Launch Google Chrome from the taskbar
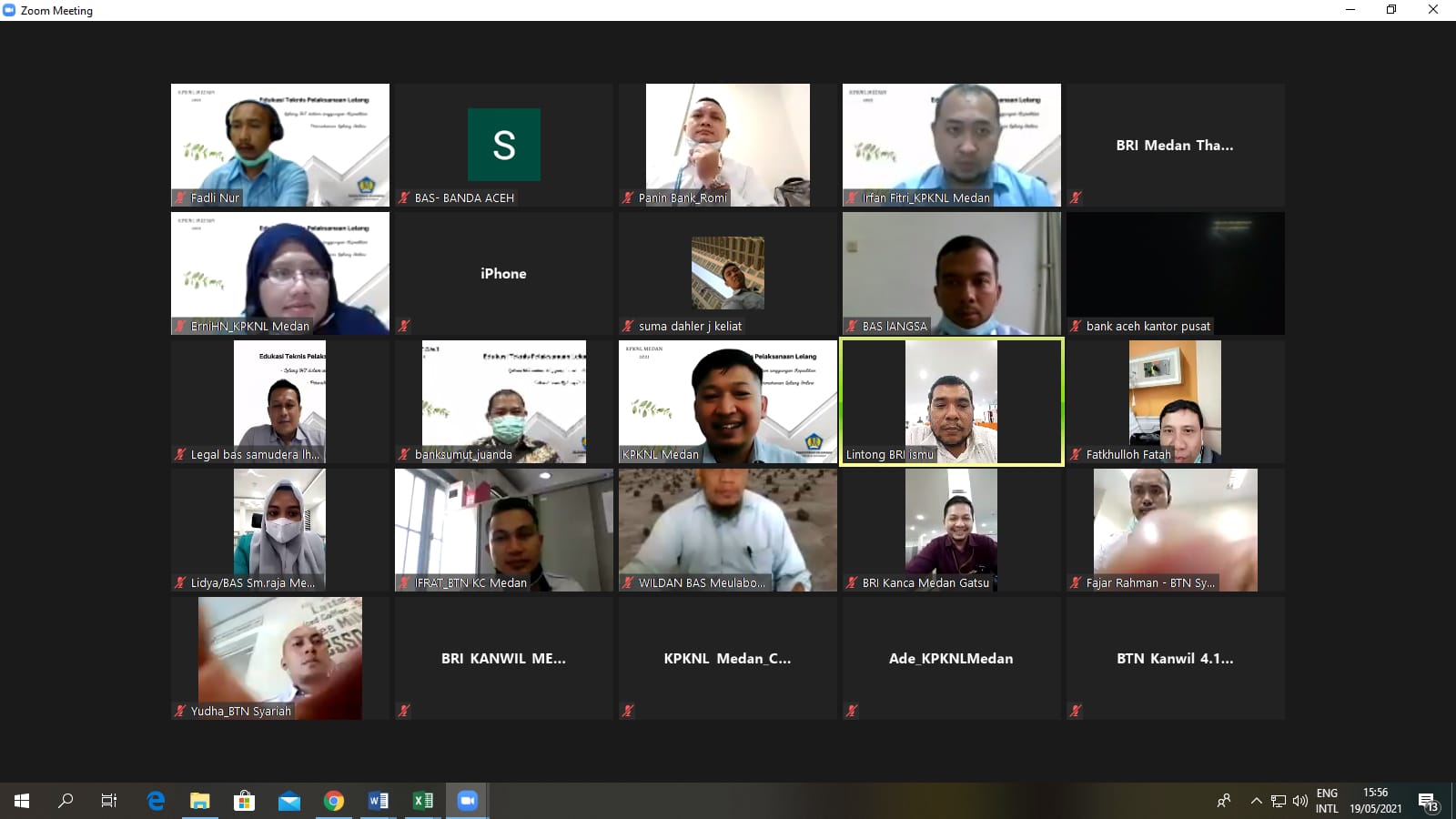Screen dimensions: 1456x819 point(334,801)
